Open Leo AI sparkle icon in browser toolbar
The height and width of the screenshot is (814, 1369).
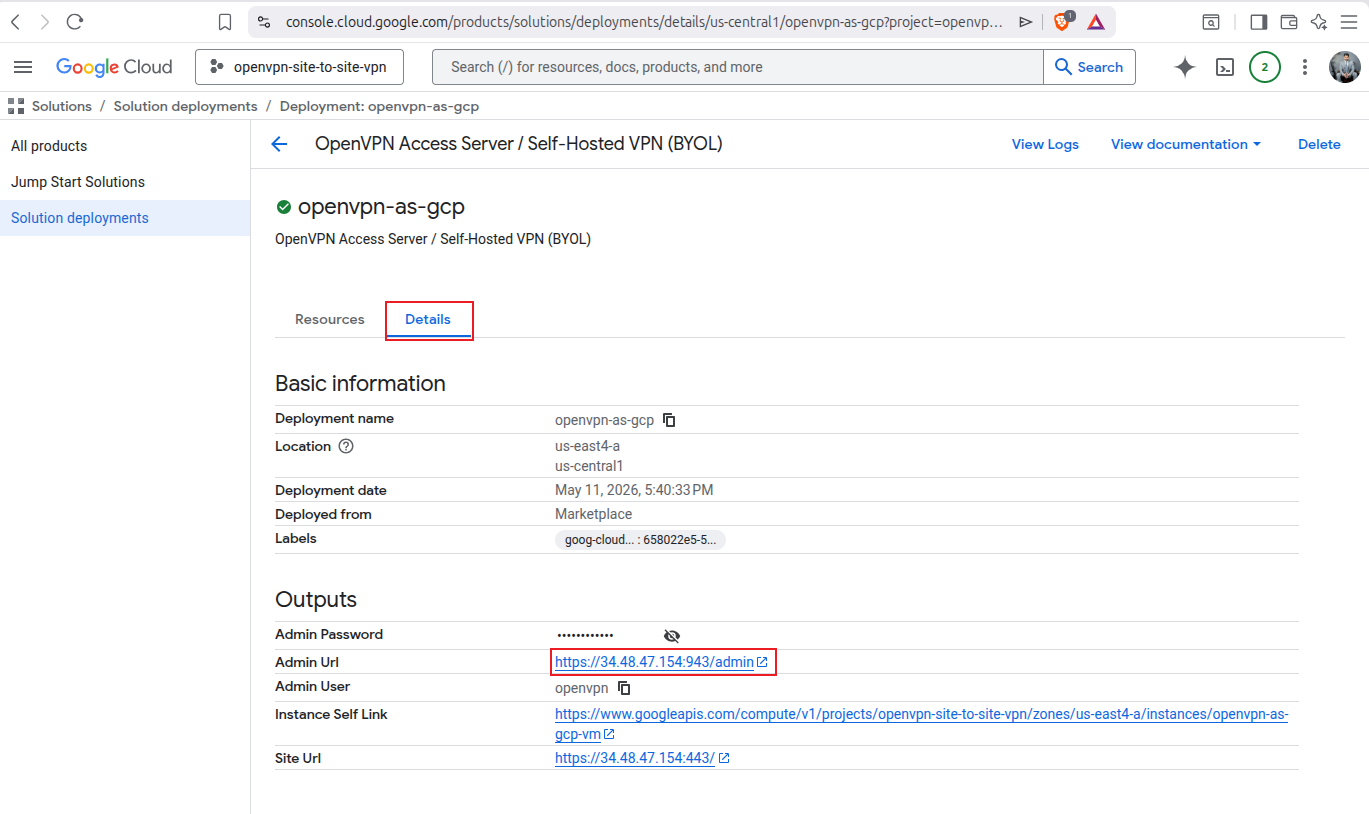[1319, 22]
